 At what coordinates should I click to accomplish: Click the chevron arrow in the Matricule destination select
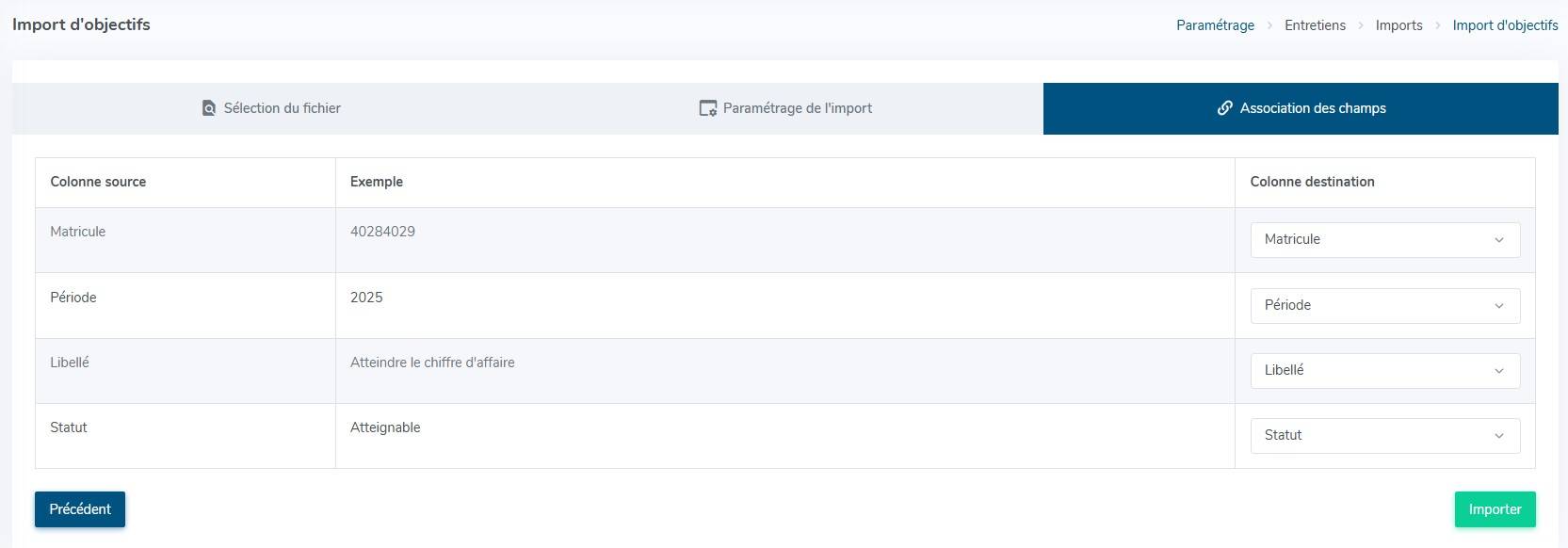point(1498,240)
